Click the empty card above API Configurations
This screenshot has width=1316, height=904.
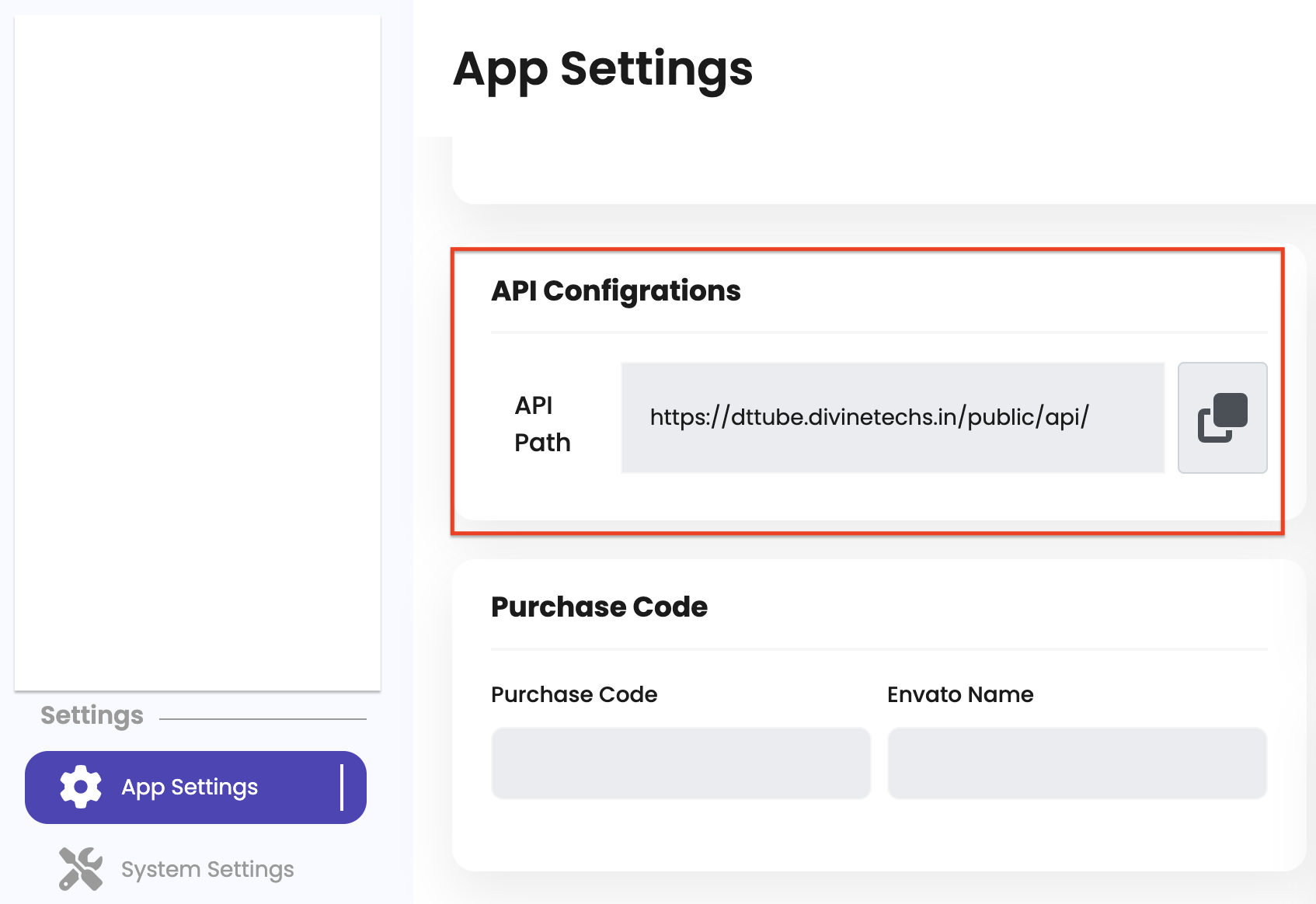(x=883, y=169)
